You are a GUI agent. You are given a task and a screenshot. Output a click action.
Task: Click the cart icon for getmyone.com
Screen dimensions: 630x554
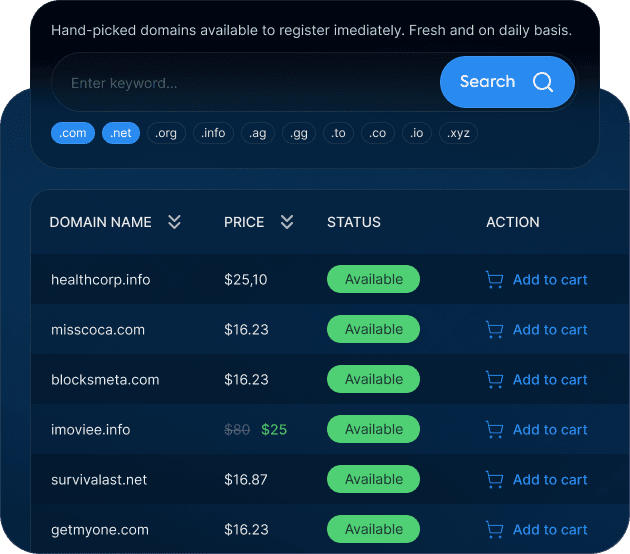(494, 530)
